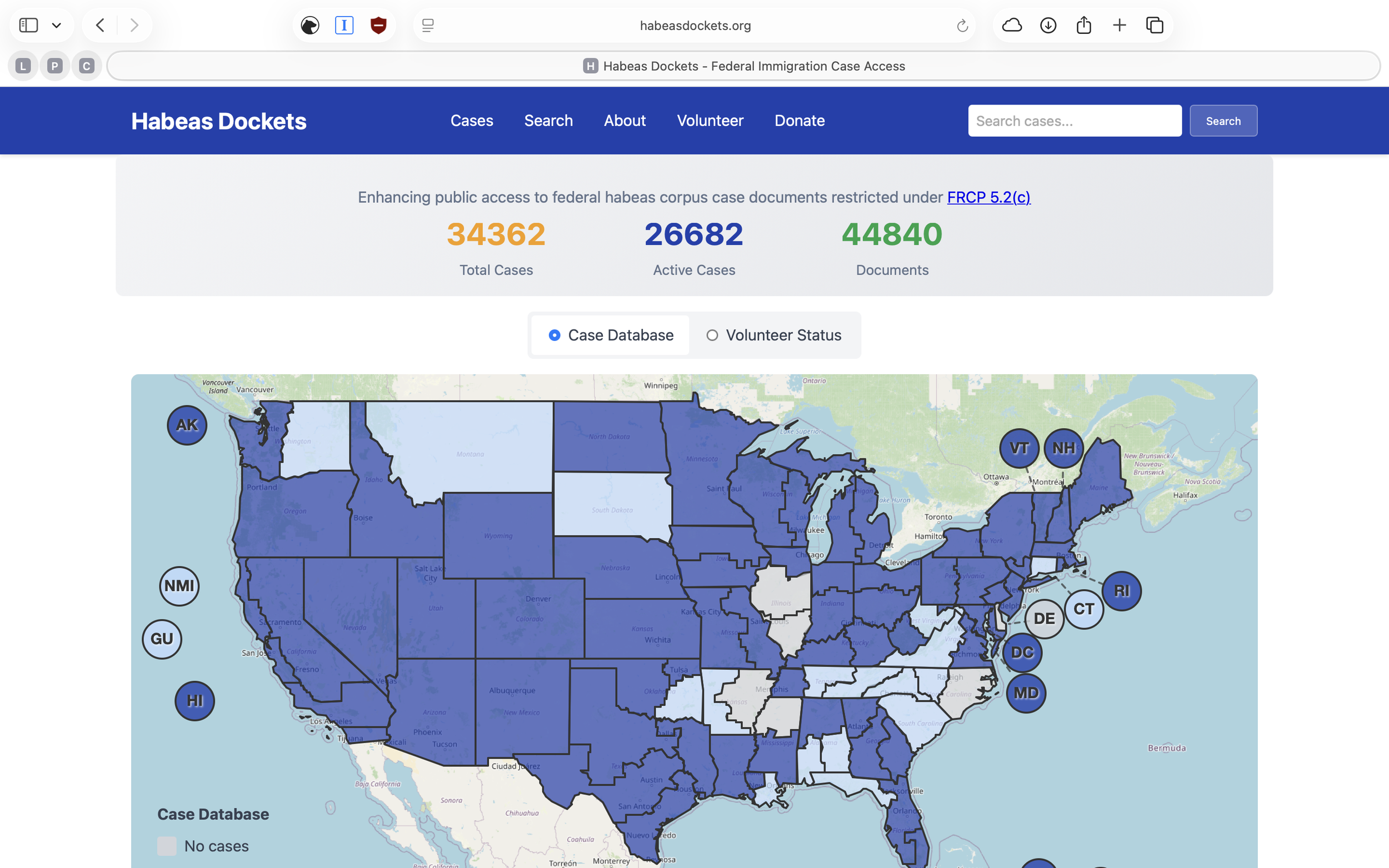Click the Case Database legend title
Image resolution: width=1389 pixels, height=868 pixels.
213,814
